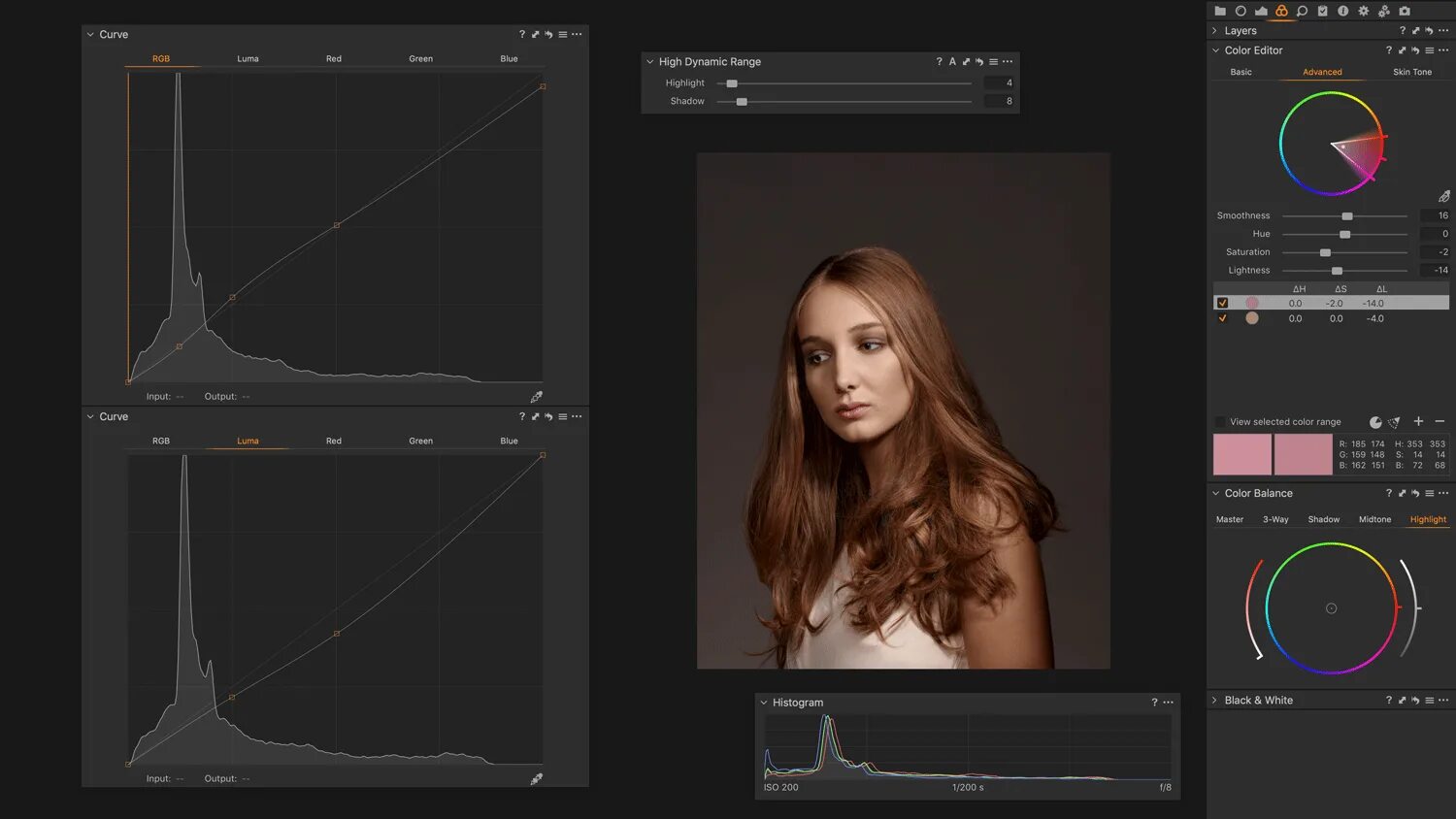The height and width of the screenshot is (819, 1456).
Task: Select the tan color swatch row
Action: (x=1331, y=318)
